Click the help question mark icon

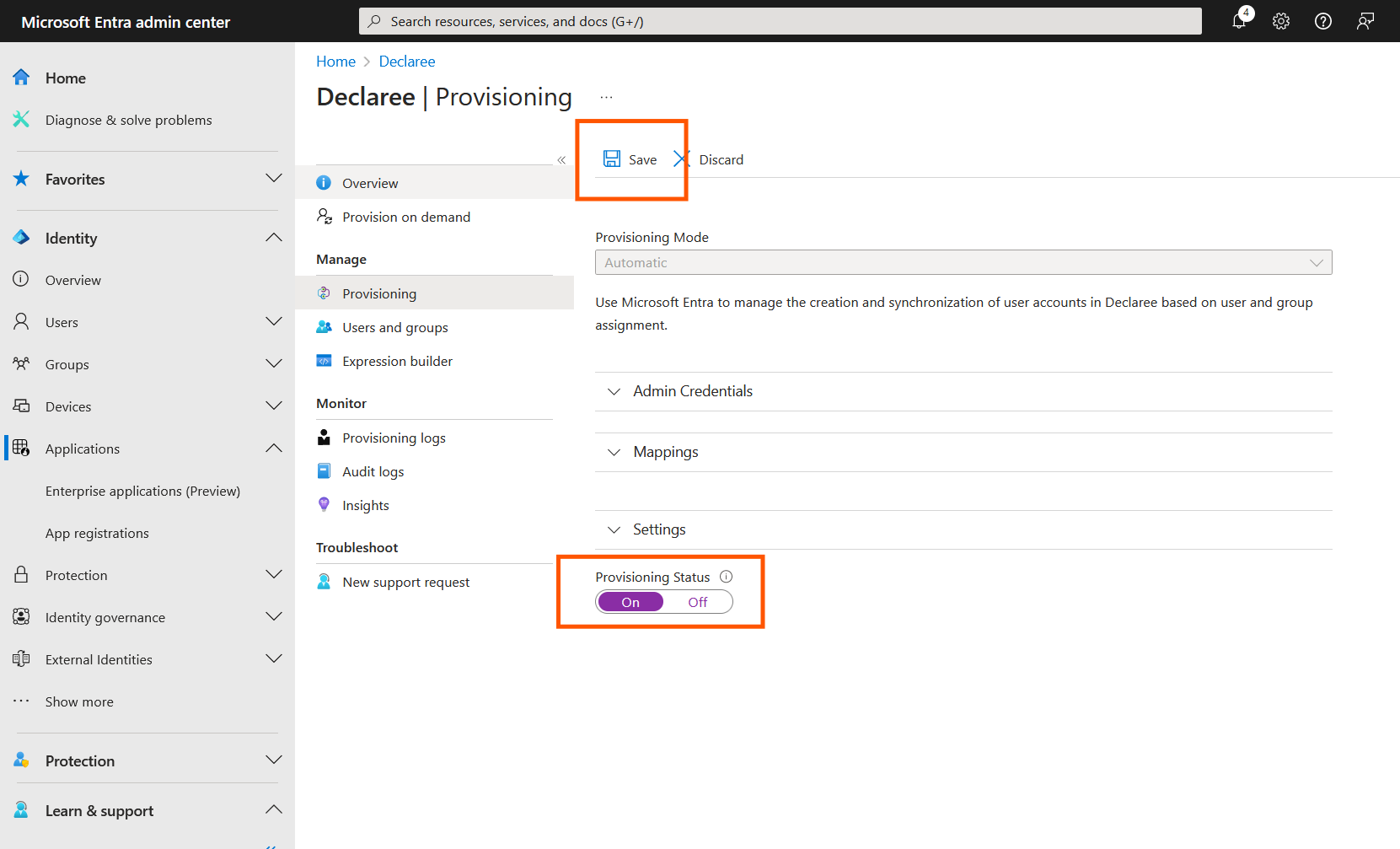tap(1323, 21)
